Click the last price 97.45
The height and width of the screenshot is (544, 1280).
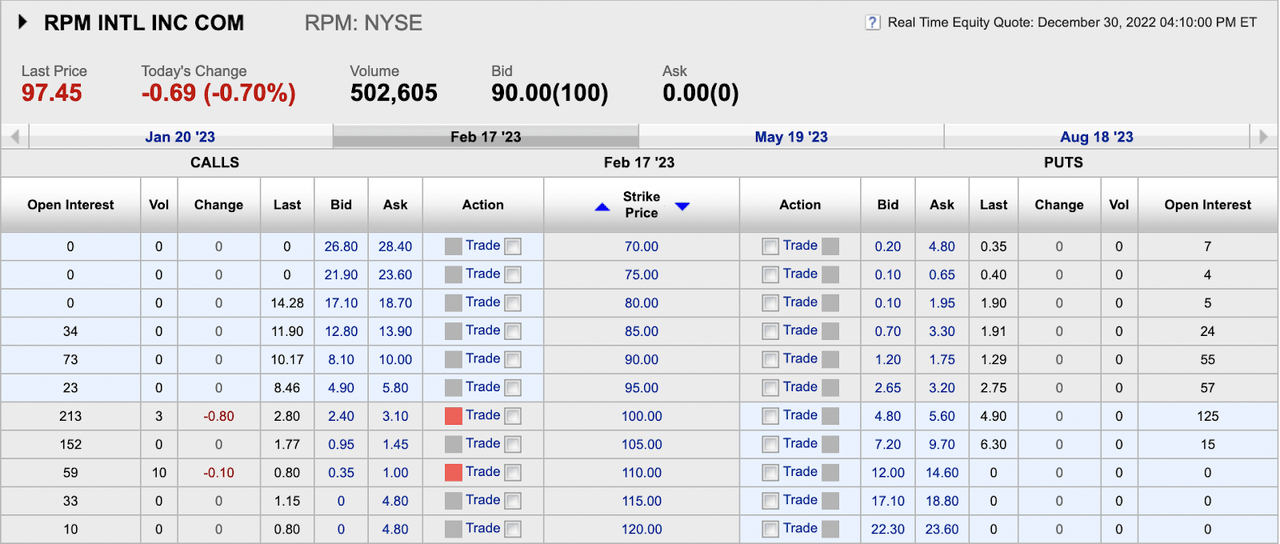52,93
